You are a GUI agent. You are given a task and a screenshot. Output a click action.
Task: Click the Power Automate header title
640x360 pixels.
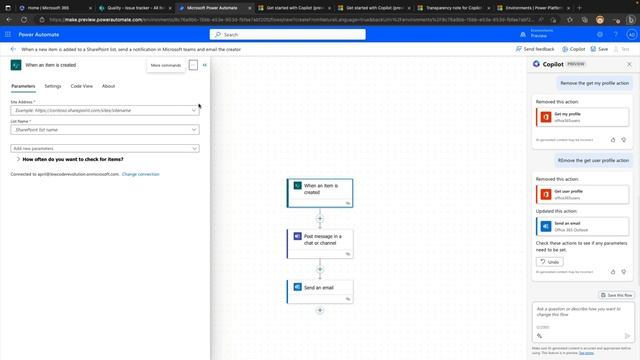39,35
